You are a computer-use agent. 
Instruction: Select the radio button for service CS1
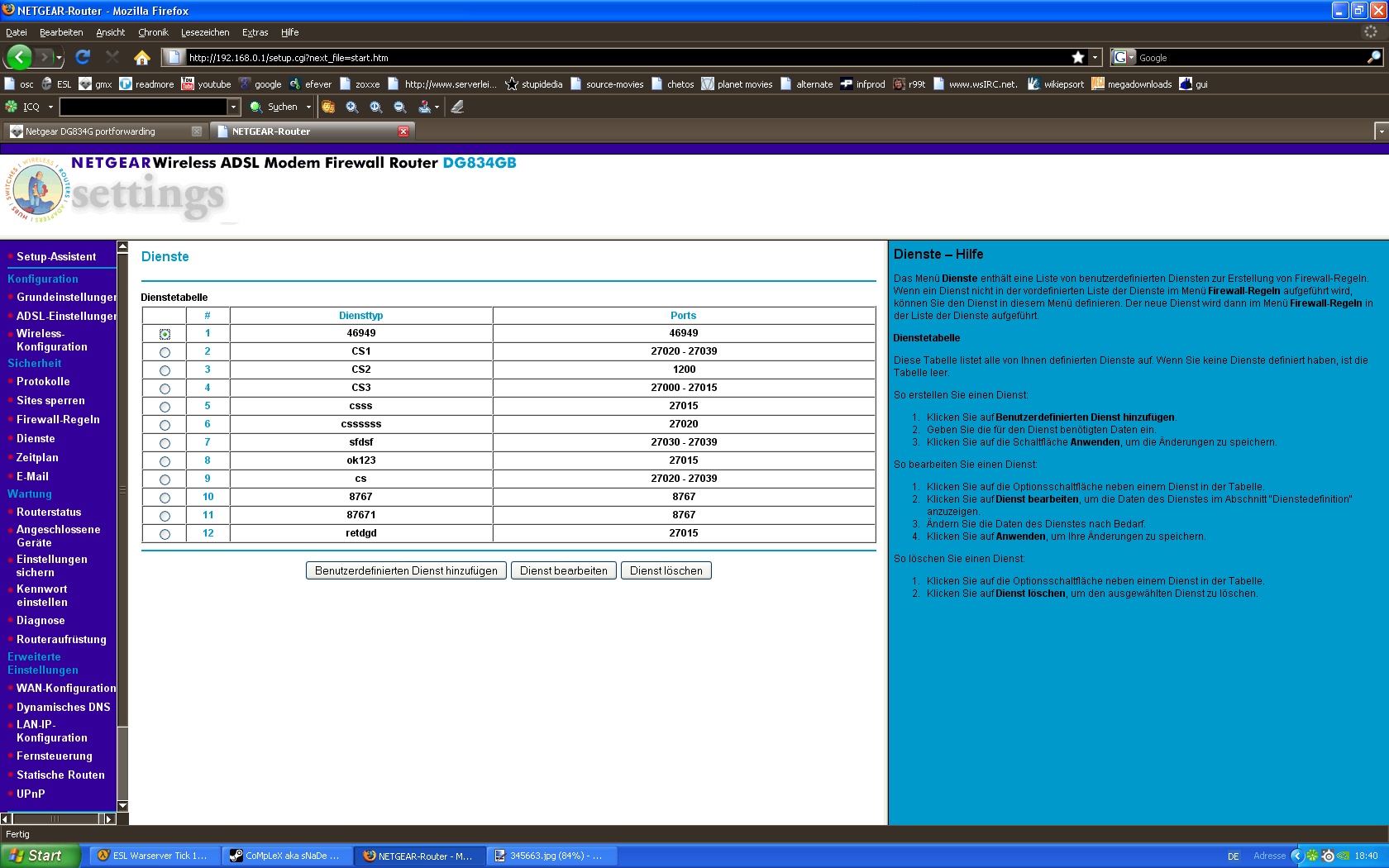(165, 352)
